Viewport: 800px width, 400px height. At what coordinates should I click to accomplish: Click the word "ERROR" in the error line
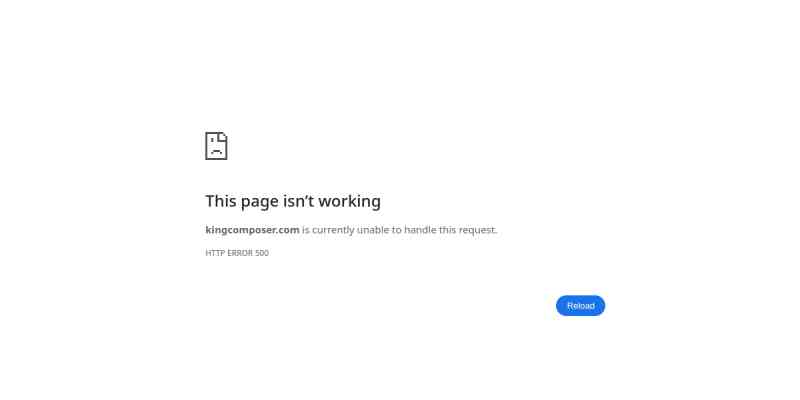coord(240,253)
